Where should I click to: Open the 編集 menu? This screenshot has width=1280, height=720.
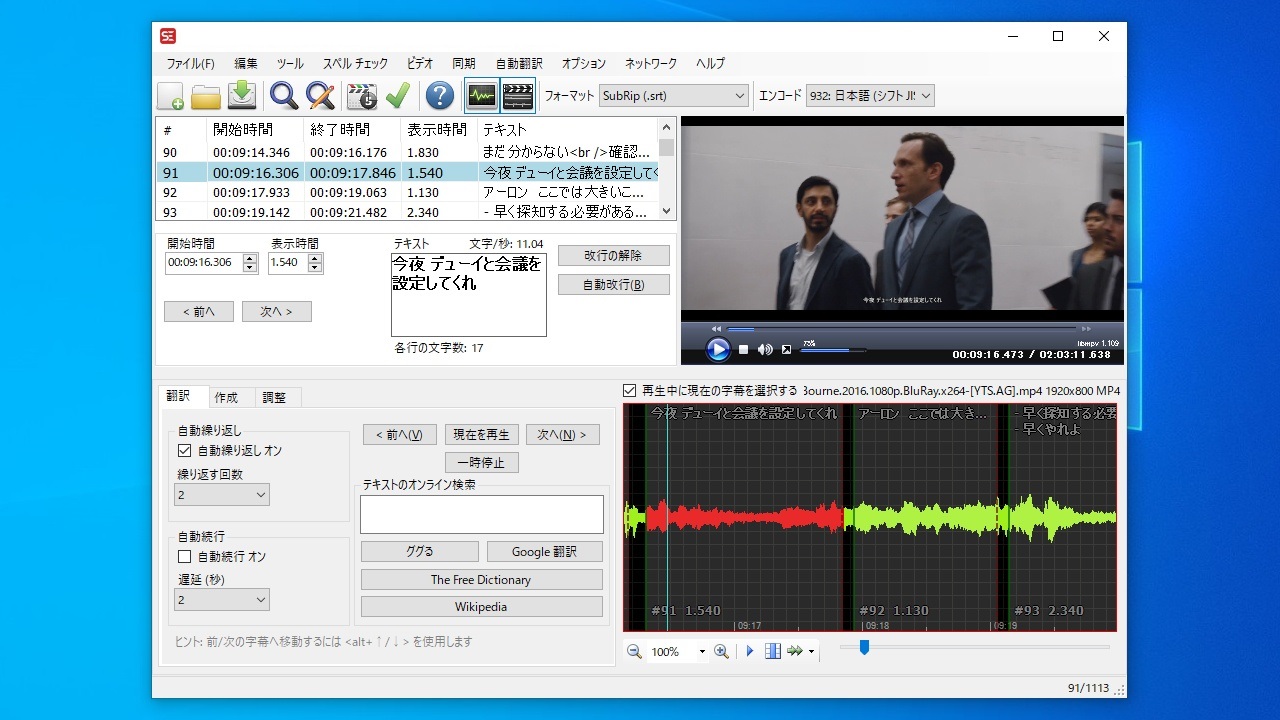[x=246, y=63]
